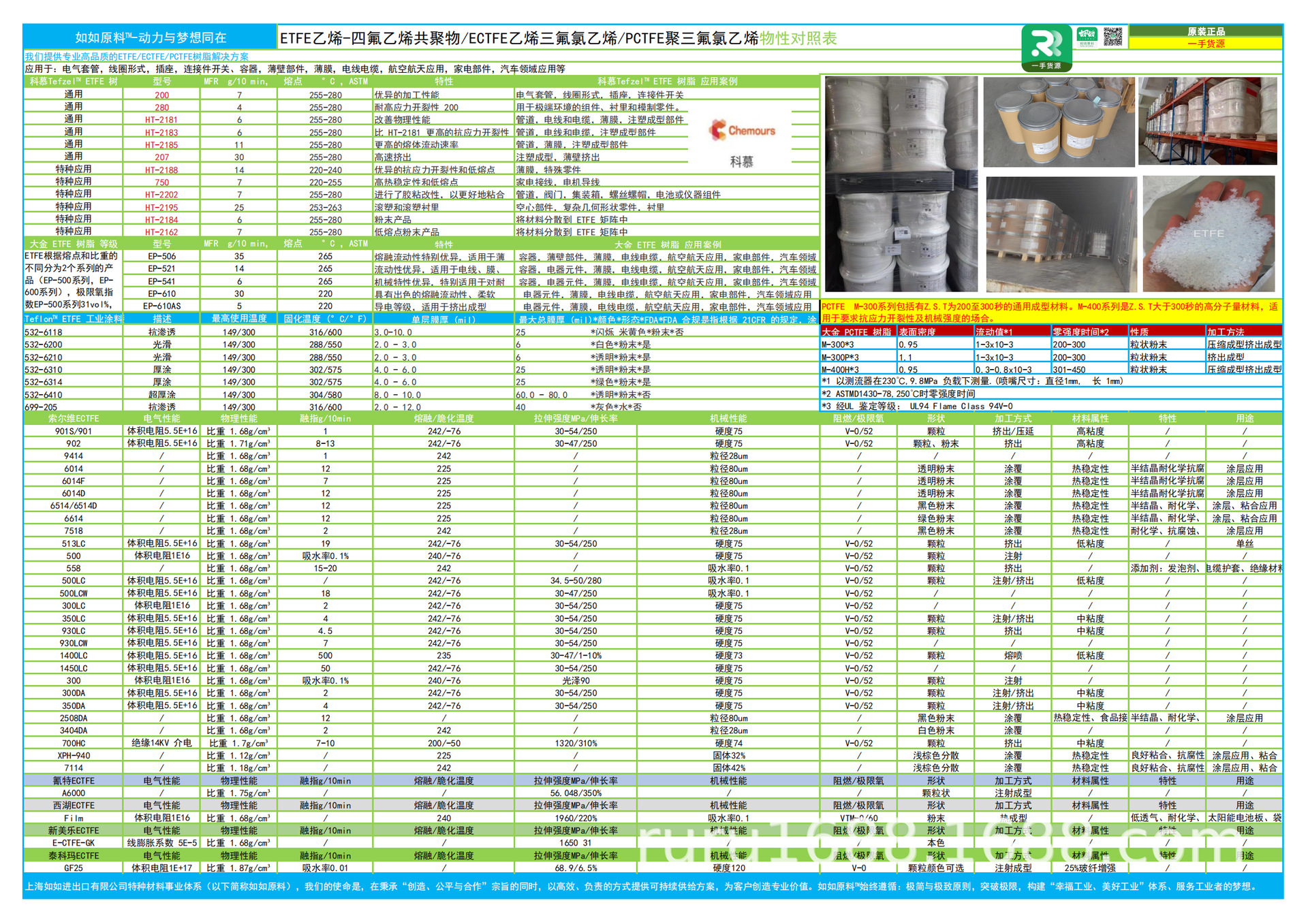Click the Chemours logo
The image size is (1308, 924).
tap(742, 130)
